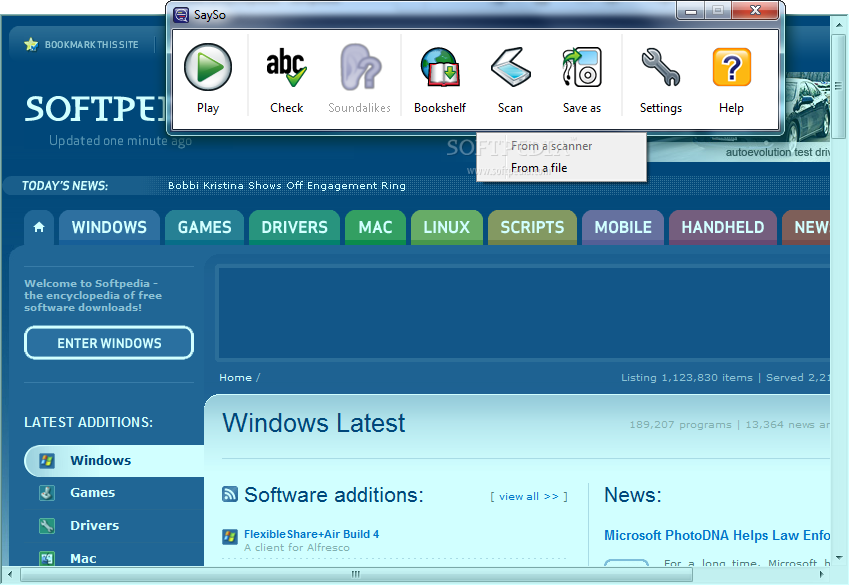Click the Drivers sidebar icon
The width and height of the screenshot is (849, 585).
point(47,526)
